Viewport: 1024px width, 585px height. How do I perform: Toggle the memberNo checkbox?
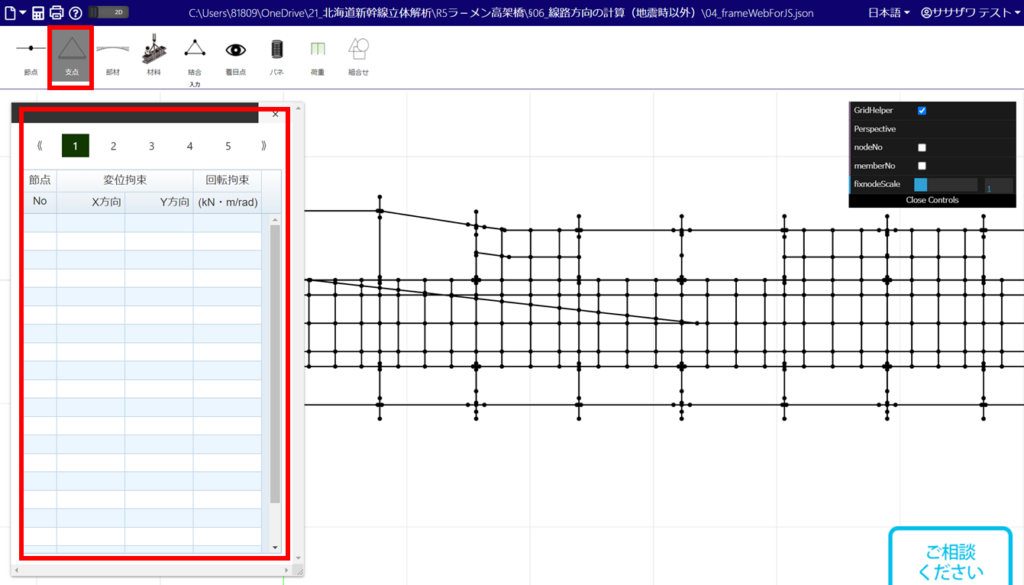coord(921,166)
